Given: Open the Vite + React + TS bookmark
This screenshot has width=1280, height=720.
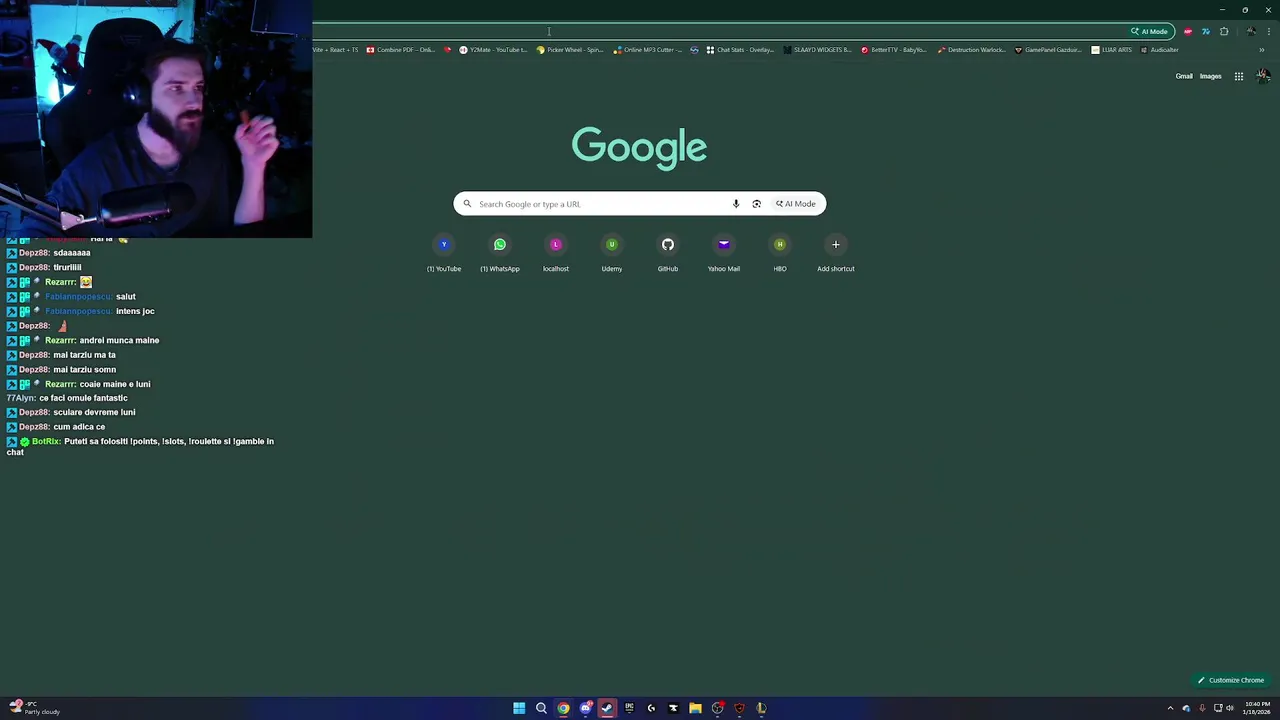Looking at the screenshot, I should [336, 50].
